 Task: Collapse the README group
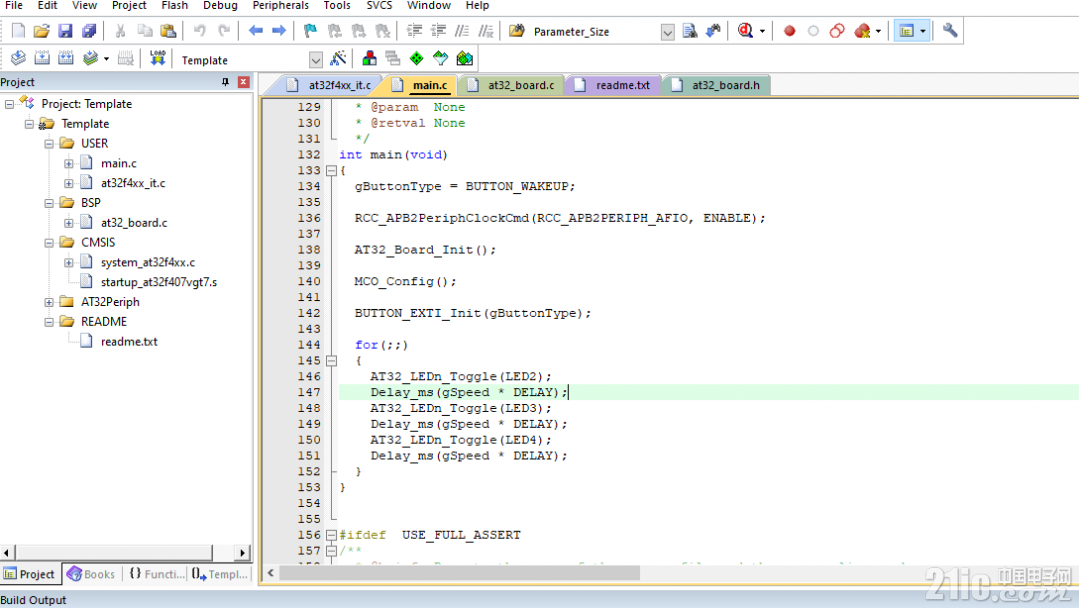(49, 322)
